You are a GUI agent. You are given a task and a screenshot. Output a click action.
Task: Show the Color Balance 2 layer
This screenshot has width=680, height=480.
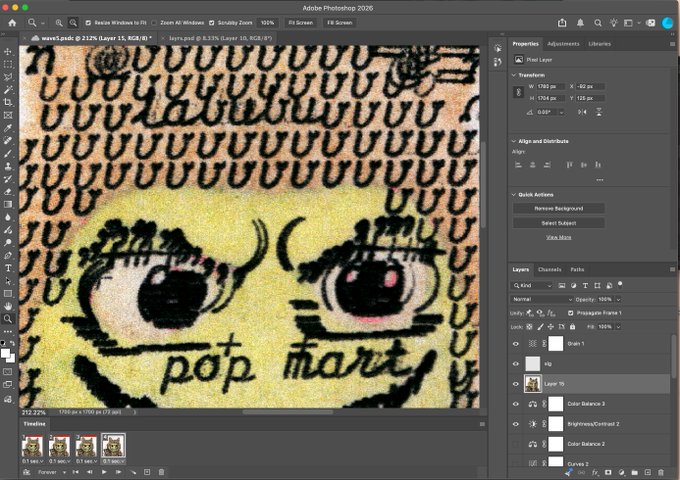(516, 444)
